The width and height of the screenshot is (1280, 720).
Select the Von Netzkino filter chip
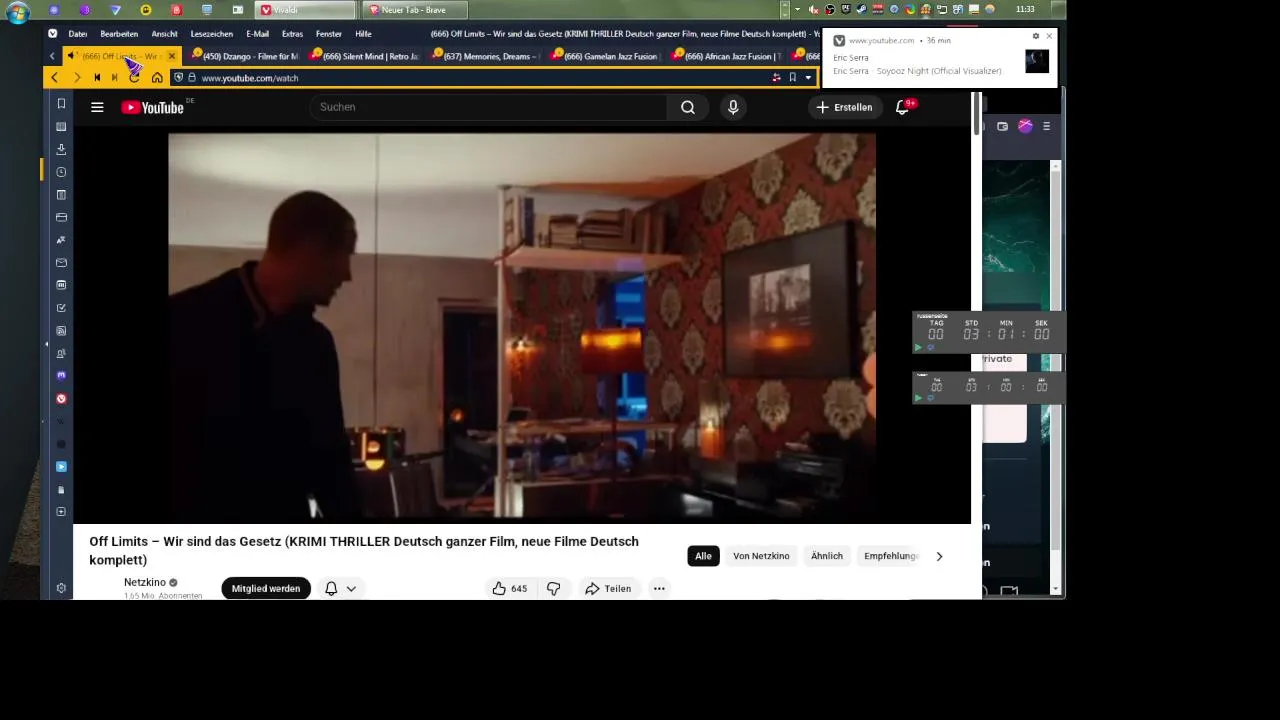coord(761,556)
